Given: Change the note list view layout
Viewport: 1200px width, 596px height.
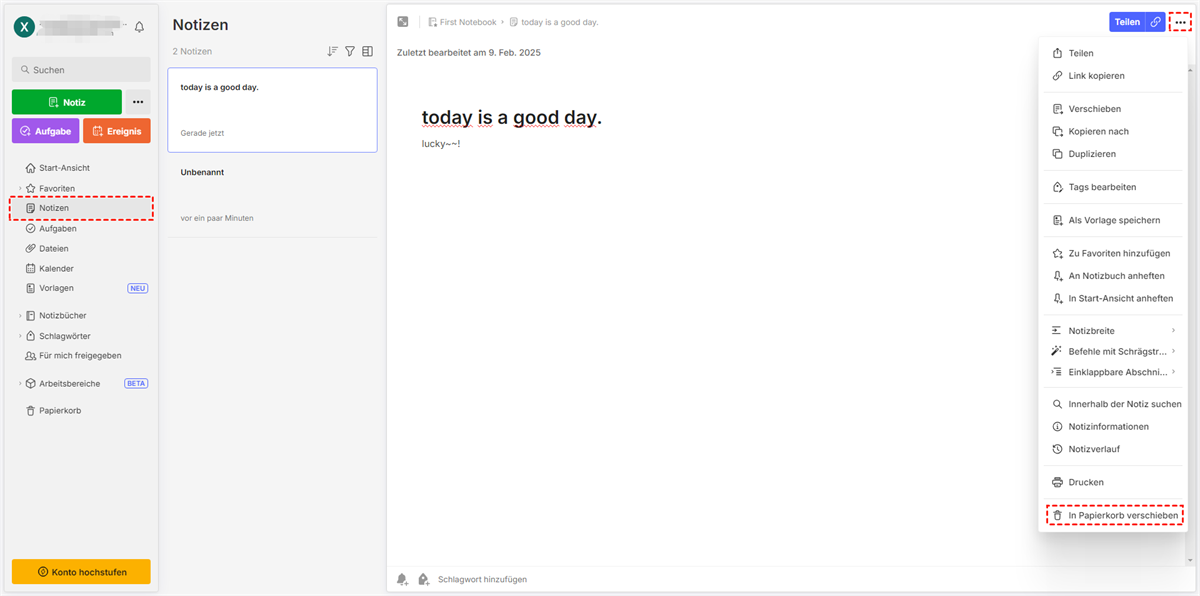Looking at the screenshot, I should [x=367, y=52].
